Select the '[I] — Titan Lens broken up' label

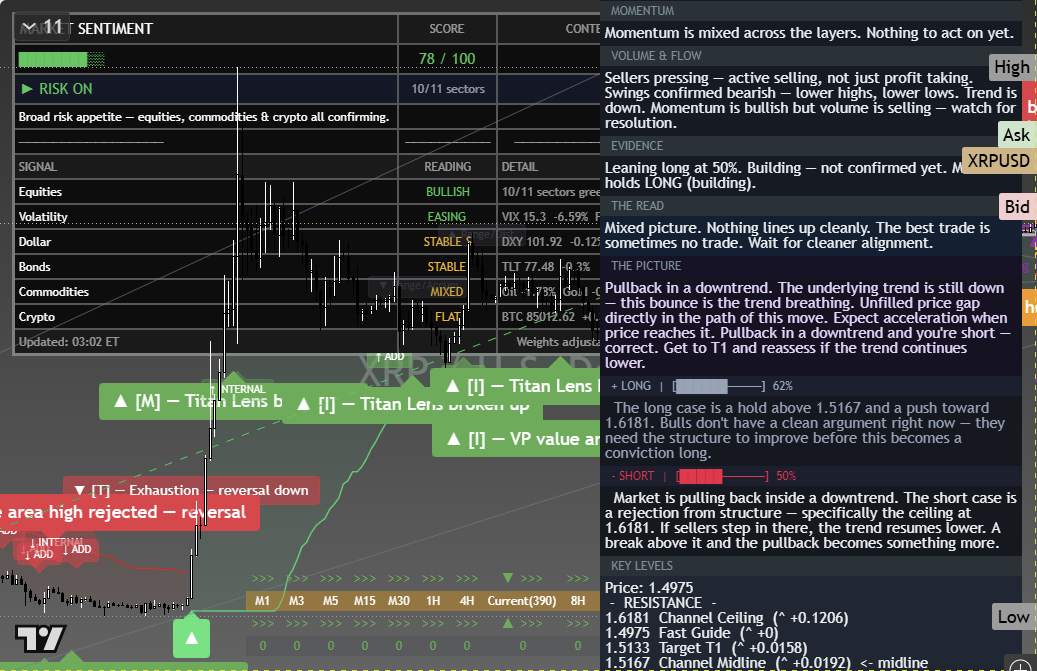(413, 404)
